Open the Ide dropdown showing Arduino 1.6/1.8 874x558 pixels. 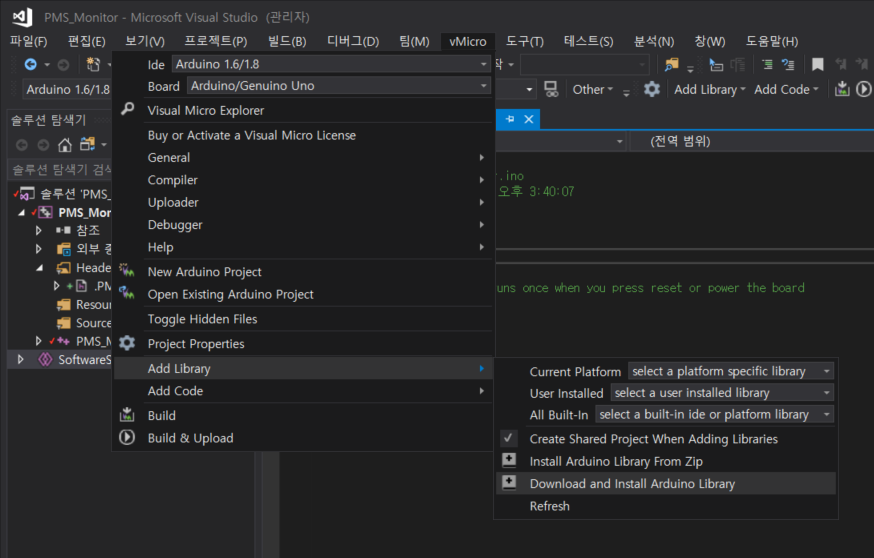[331, 64]
